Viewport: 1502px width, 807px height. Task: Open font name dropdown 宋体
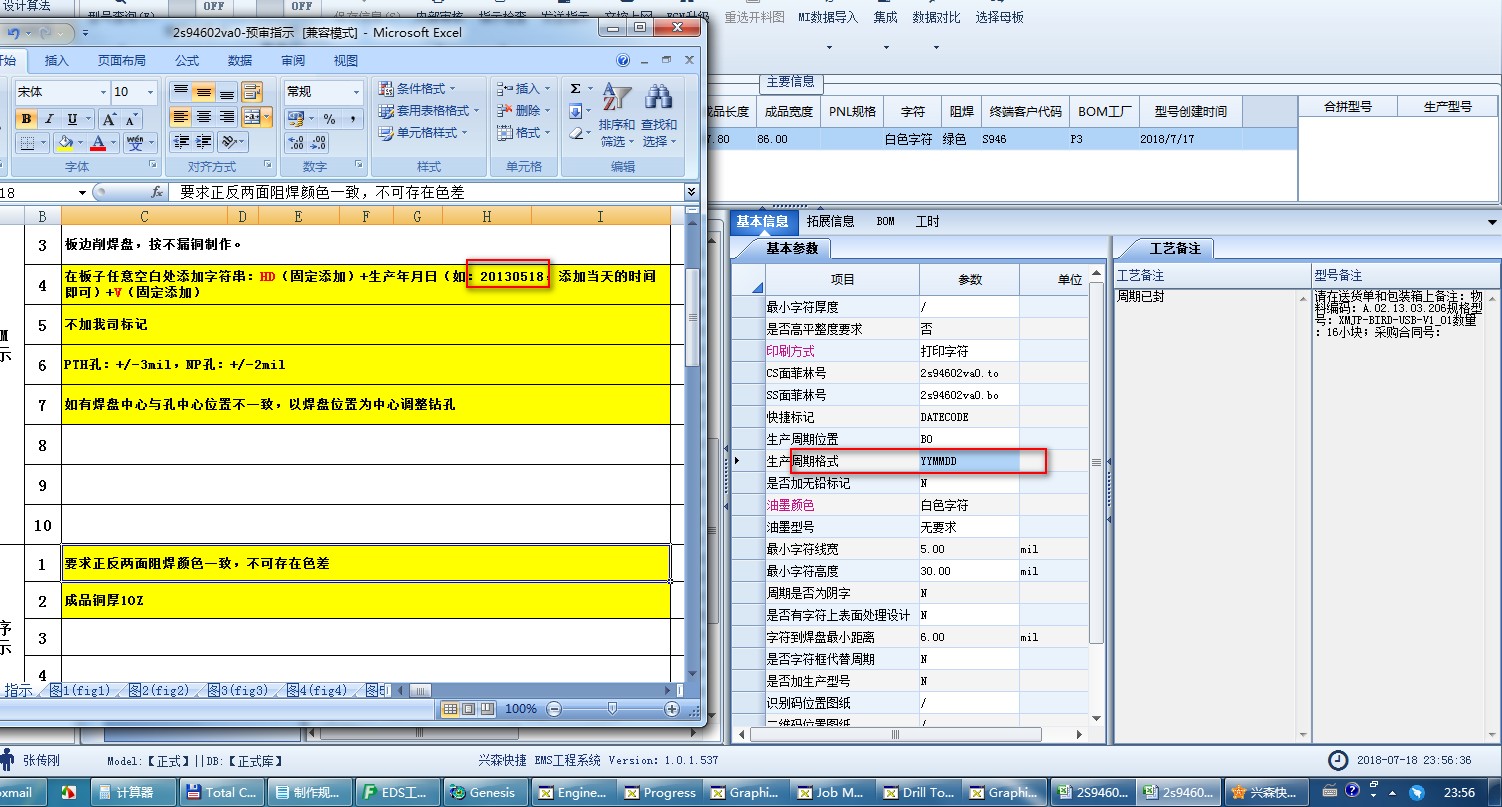coord(102,92)
